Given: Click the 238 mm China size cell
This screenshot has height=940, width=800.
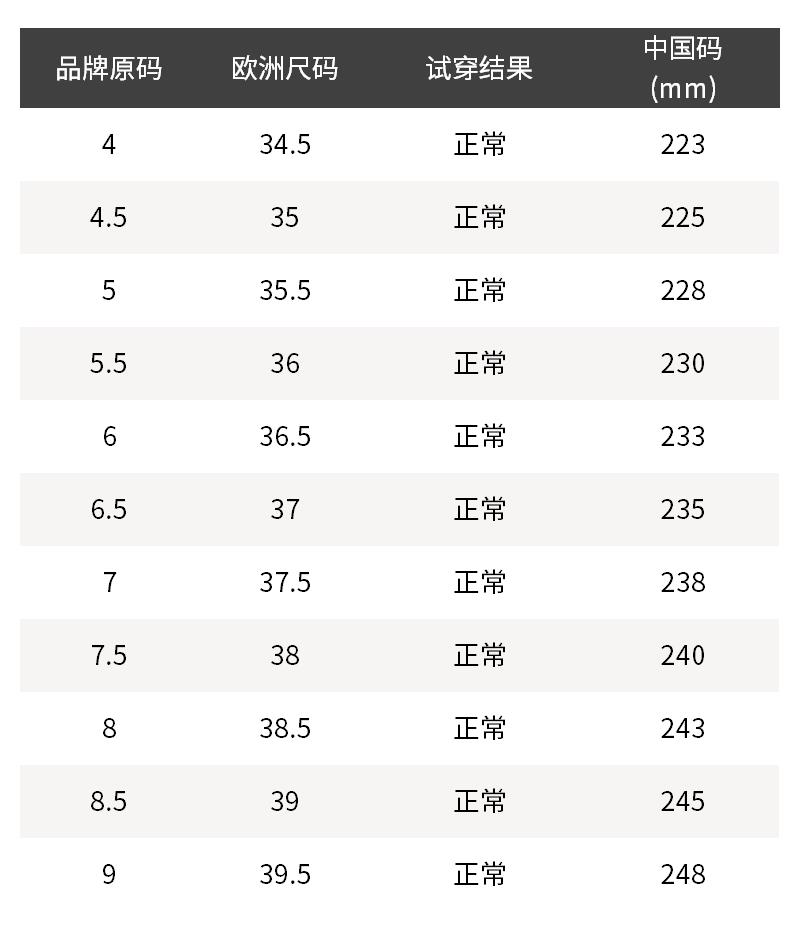Looking at the screenshot, I should (683, 583).
